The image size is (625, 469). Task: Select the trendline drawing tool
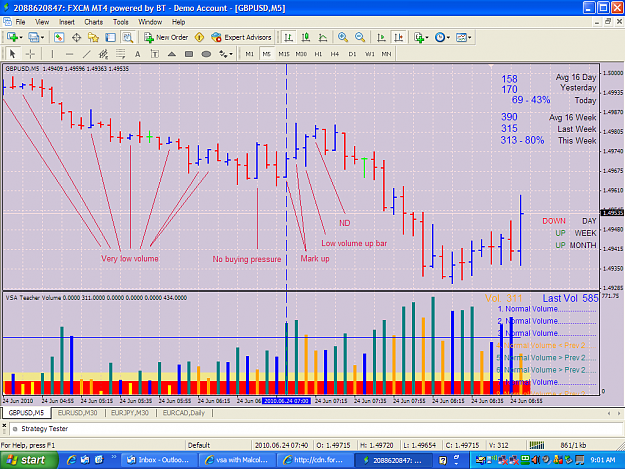(86, 54)
